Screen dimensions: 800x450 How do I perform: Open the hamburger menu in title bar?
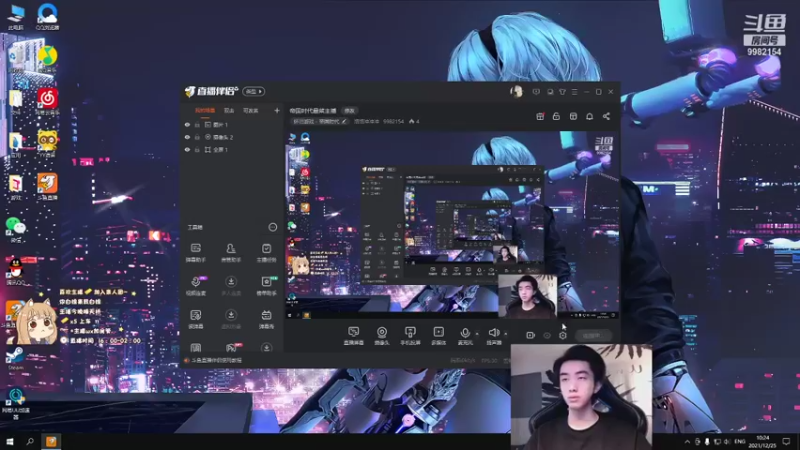point(574,92)
